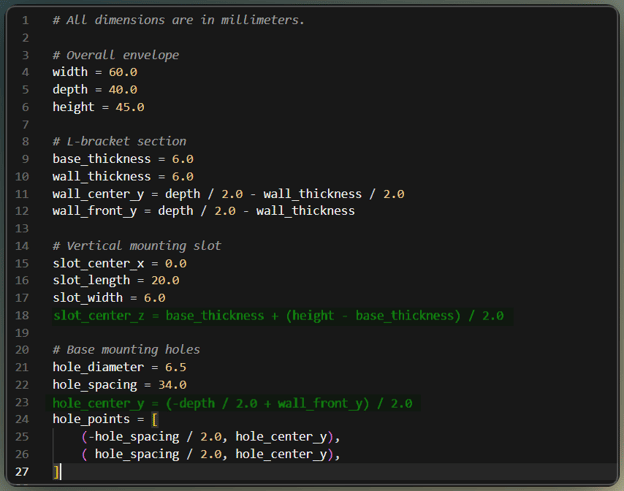Click 'hole_diameter' on line 21
This screenshot has width=624, height=491.
(98, 367)
